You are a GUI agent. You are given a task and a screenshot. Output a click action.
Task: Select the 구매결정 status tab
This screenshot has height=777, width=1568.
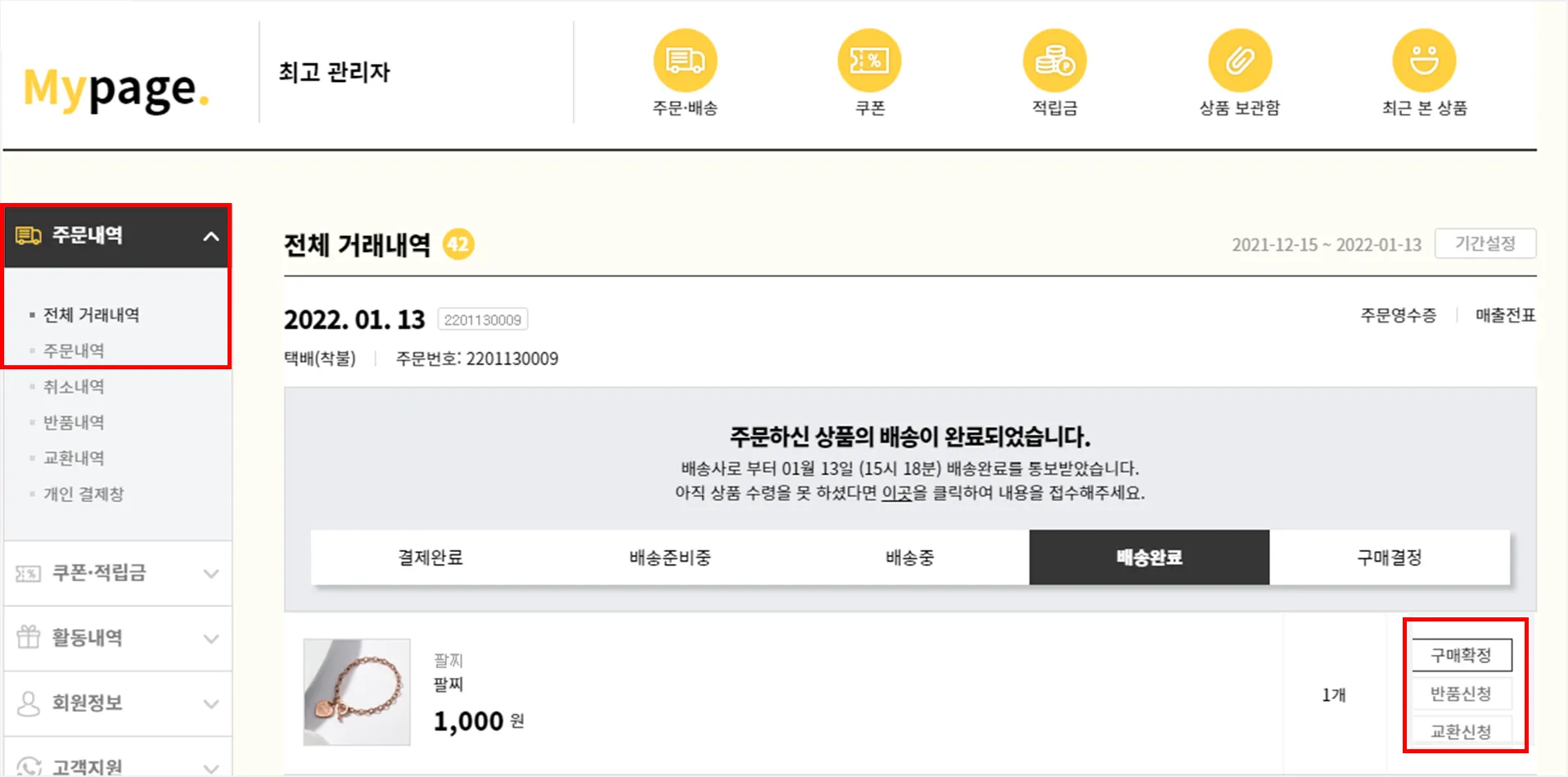[x=1389, y=558]
